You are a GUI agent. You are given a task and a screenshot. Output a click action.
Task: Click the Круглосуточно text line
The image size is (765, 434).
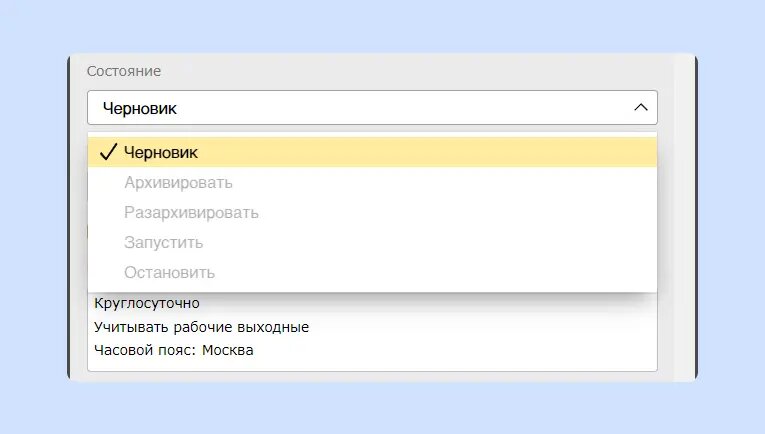pos(147,303)
